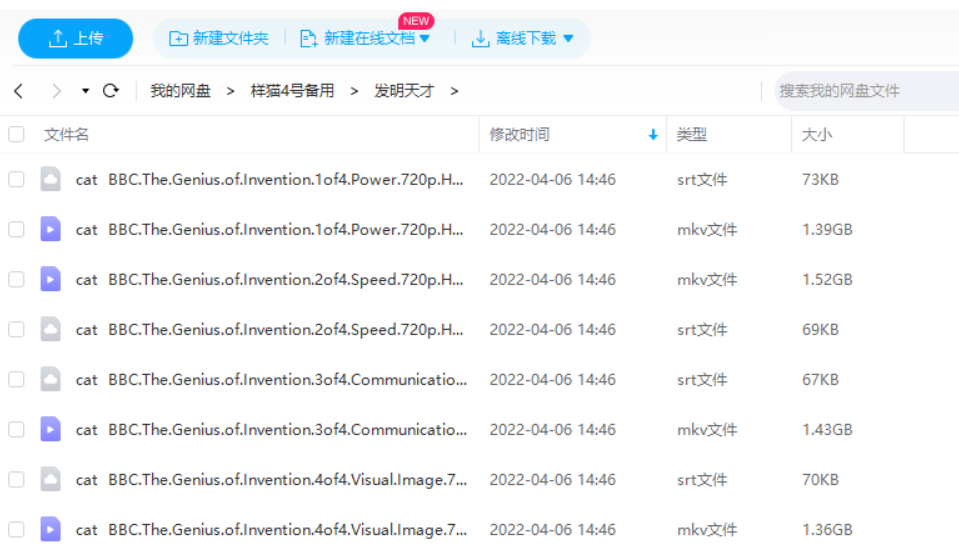Select the checkbox for the 1.52GB mkv file
Viewport: 959px width, 555px height.
[16, 279]
